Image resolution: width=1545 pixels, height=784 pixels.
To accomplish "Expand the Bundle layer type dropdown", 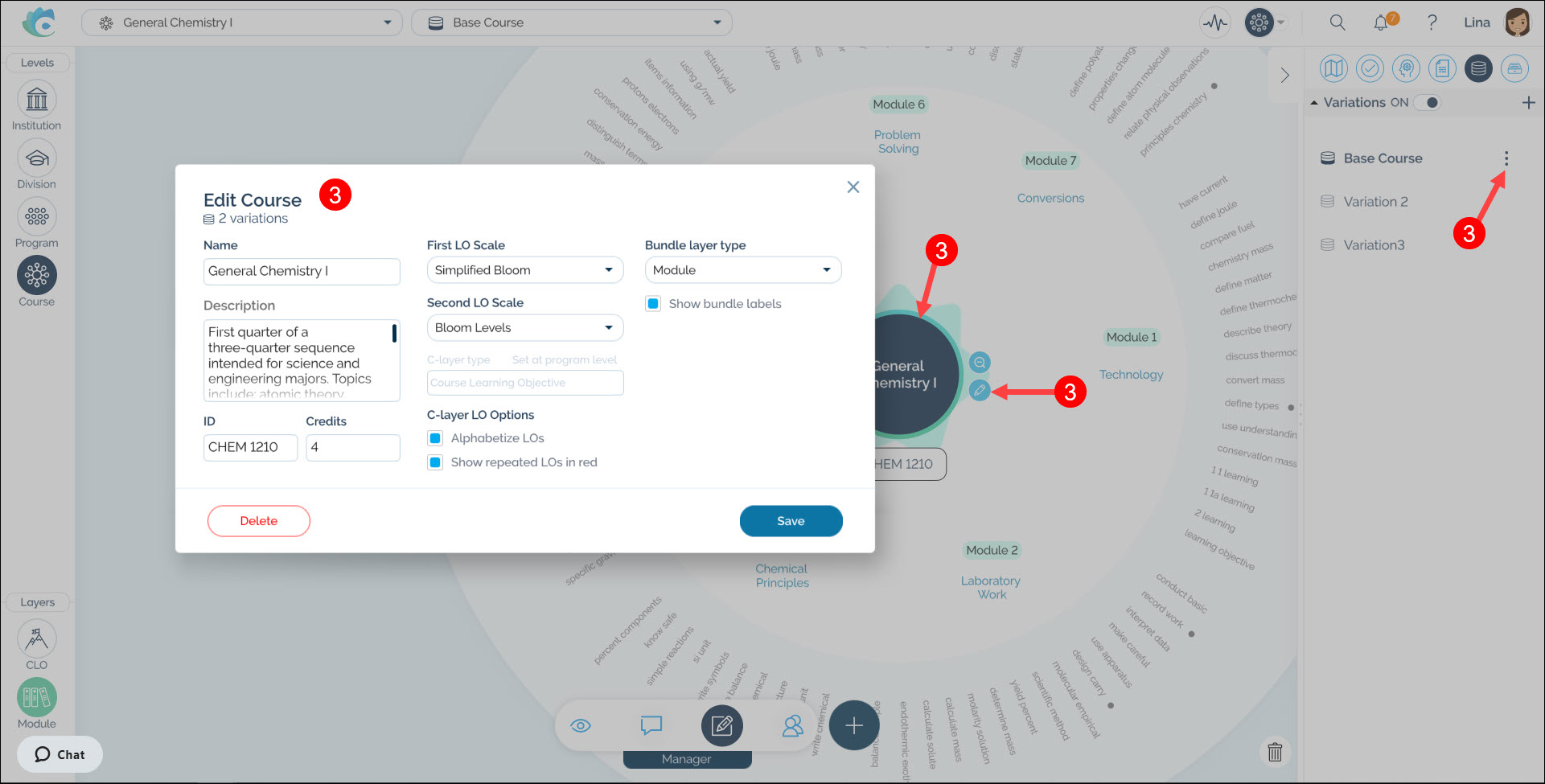I will click(x=742, y=270).
